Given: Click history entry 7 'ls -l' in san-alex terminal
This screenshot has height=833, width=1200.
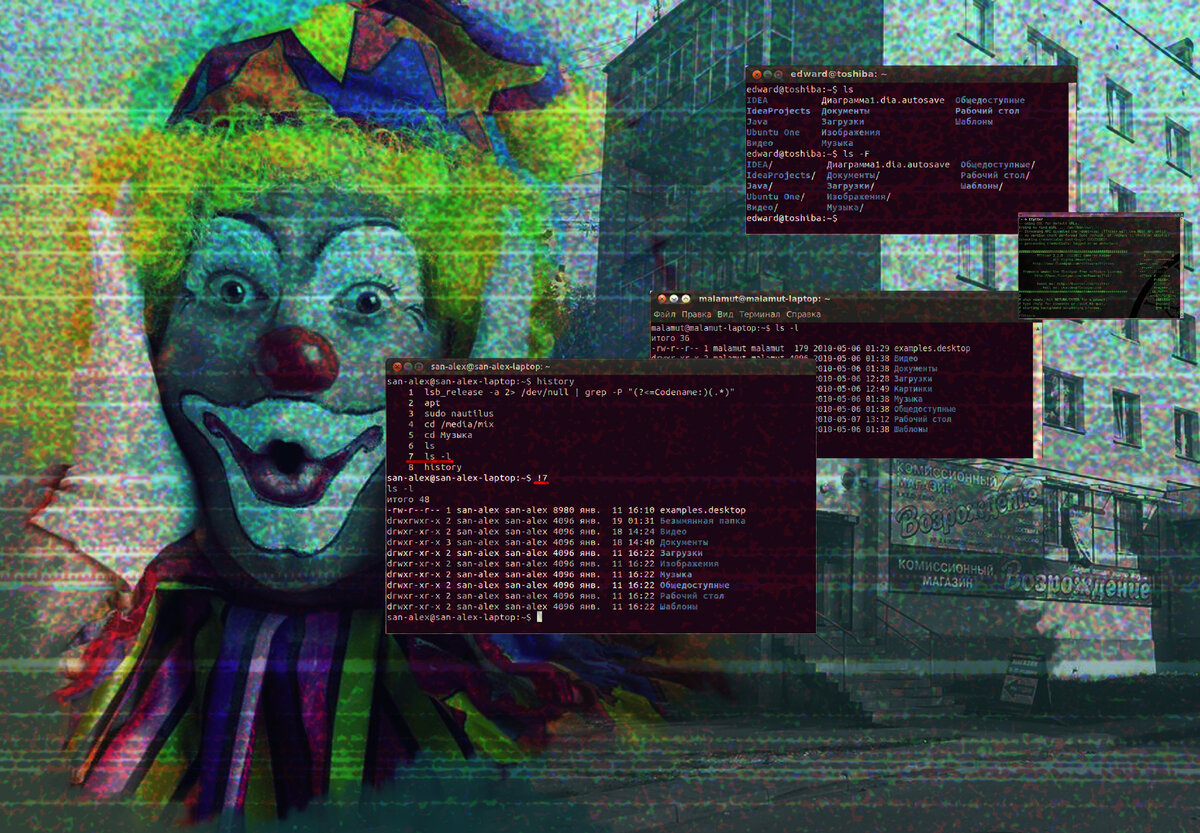Looking at the screenshot, I should (437, 457).
